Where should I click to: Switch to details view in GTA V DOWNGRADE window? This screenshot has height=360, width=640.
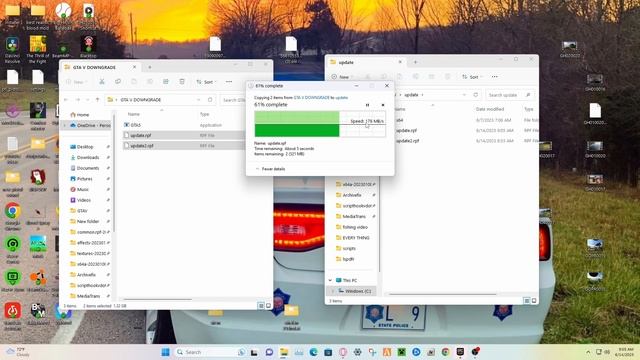point(261,305)
